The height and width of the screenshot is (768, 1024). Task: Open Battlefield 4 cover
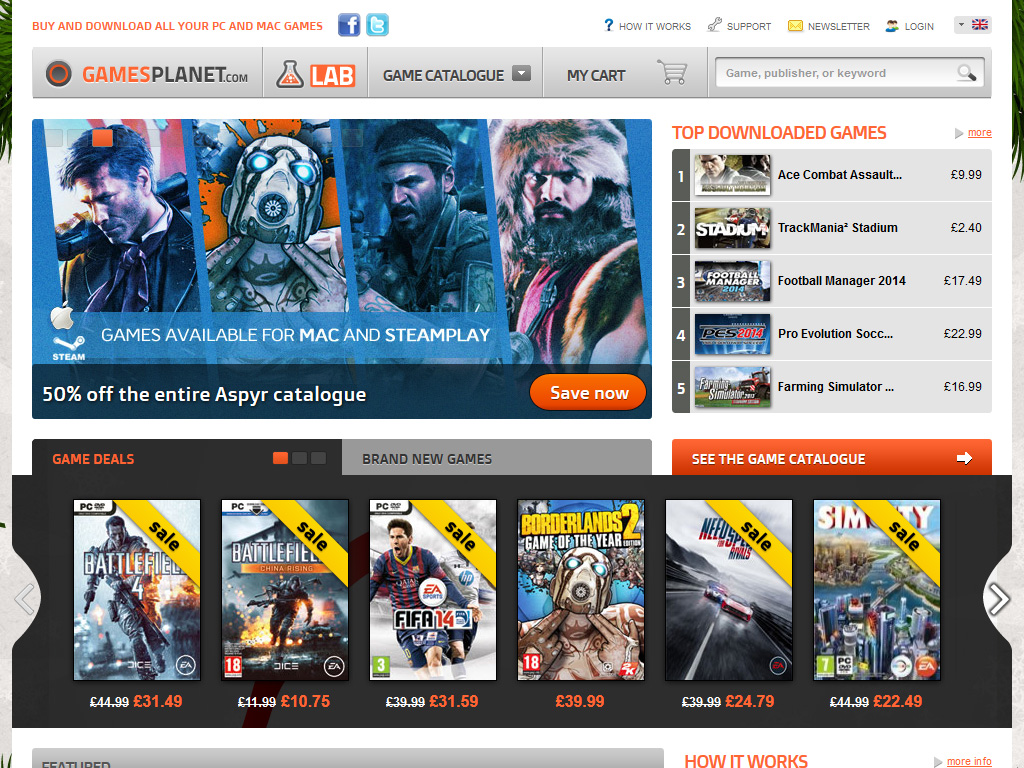pyautogui.click(x=137, y=590)
